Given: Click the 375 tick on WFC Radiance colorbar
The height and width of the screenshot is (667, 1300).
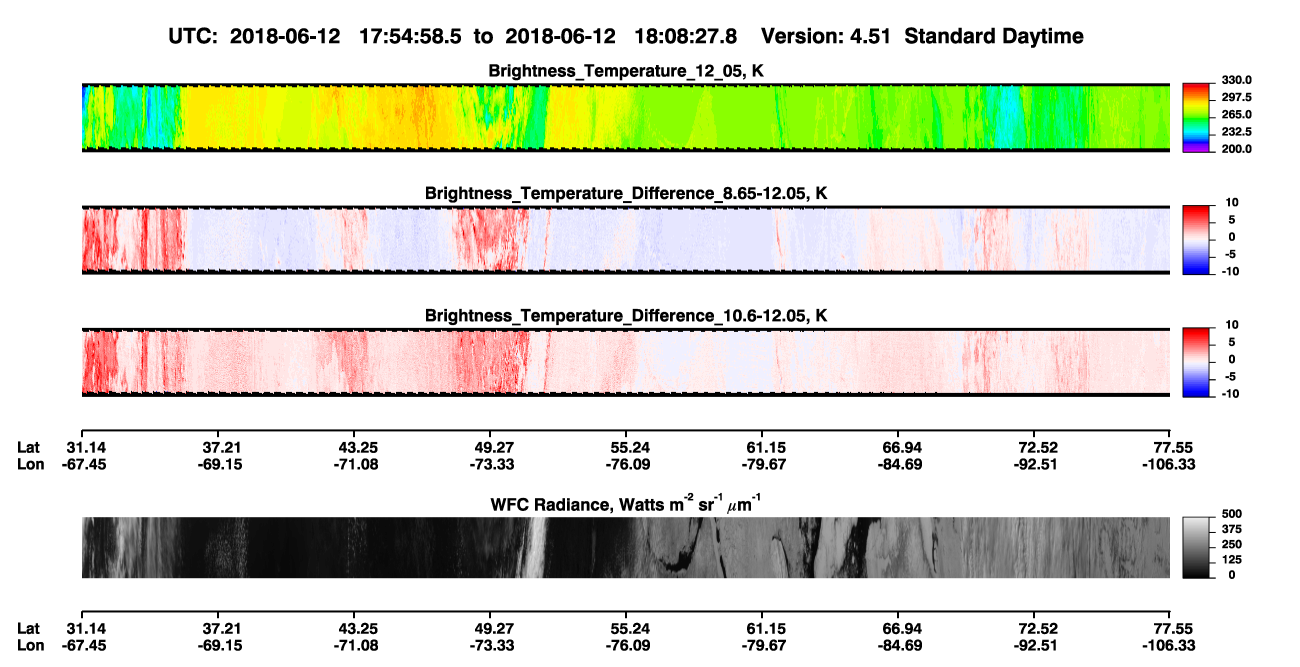Looking at the screenshot, I should 1232,530.
